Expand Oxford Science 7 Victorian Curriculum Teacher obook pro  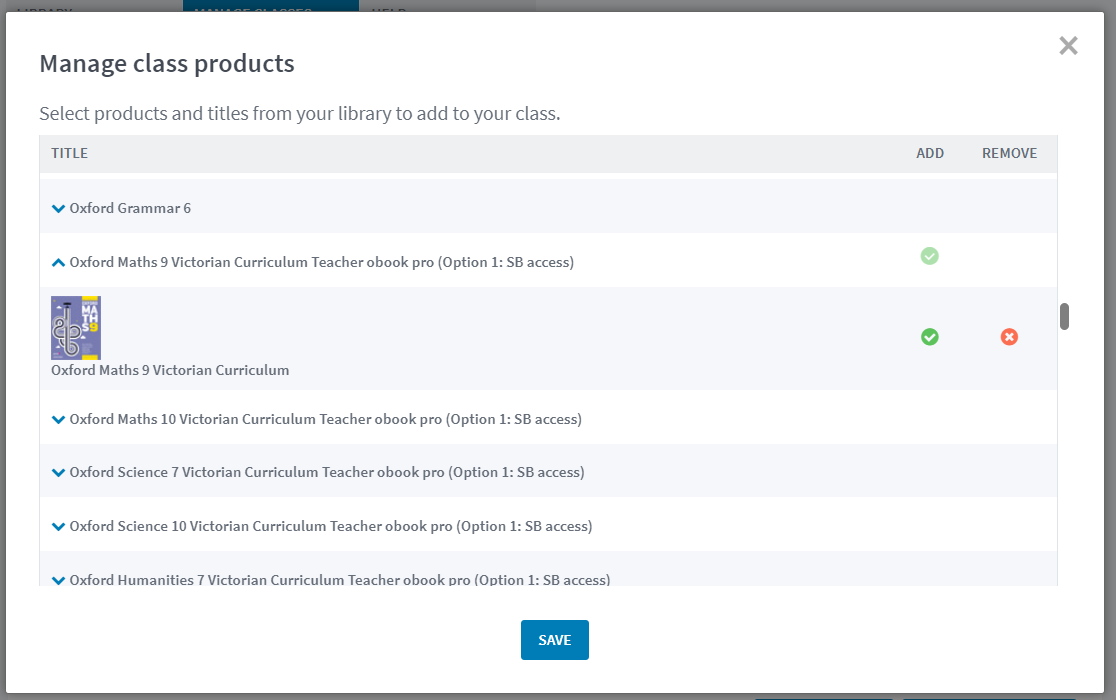(x=58, y=472)
